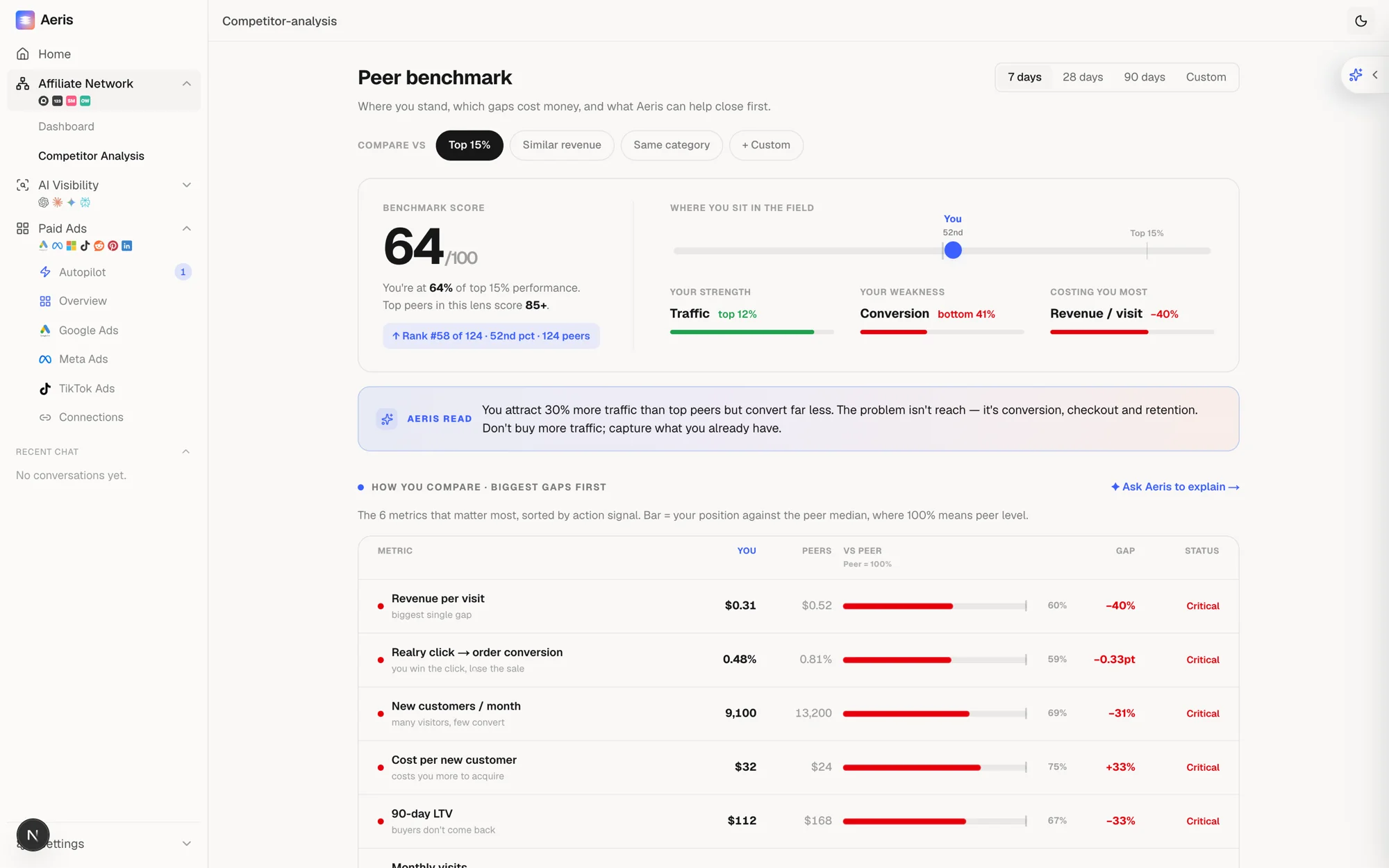1389x868 pixels.
Task: Click the N avatar badge
Action: pyautogui.click(x=33, y=835)
